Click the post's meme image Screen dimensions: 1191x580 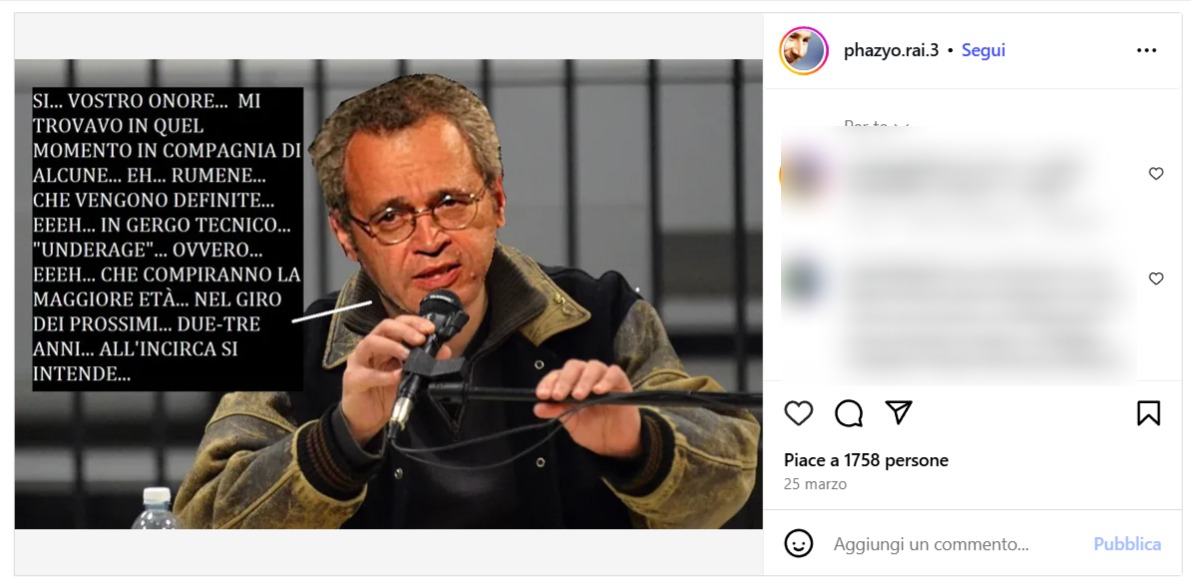[388, 294]
